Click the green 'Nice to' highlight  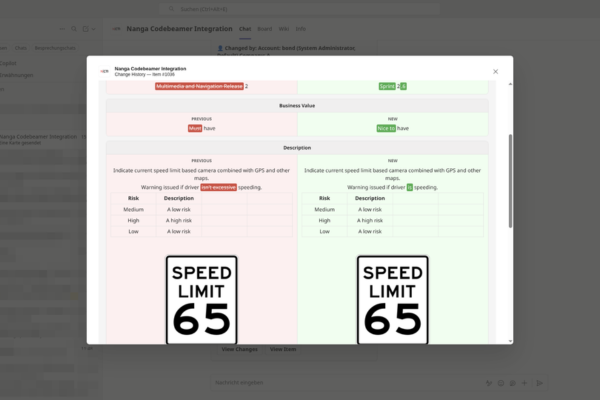click(386, 128)
